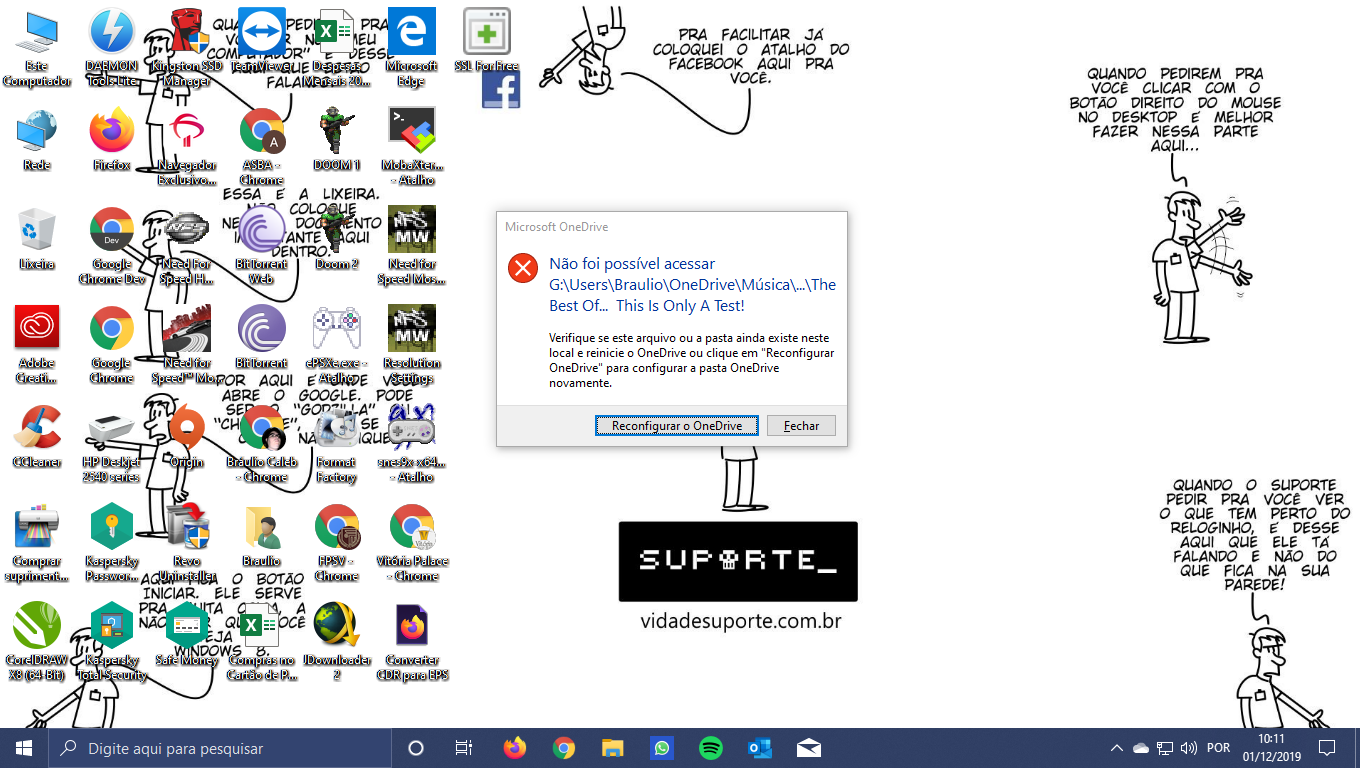Image resolution: width=1360 pixels, height=768 pixels.
Task: Click POR language indicator
Action: click(1218, 748)
